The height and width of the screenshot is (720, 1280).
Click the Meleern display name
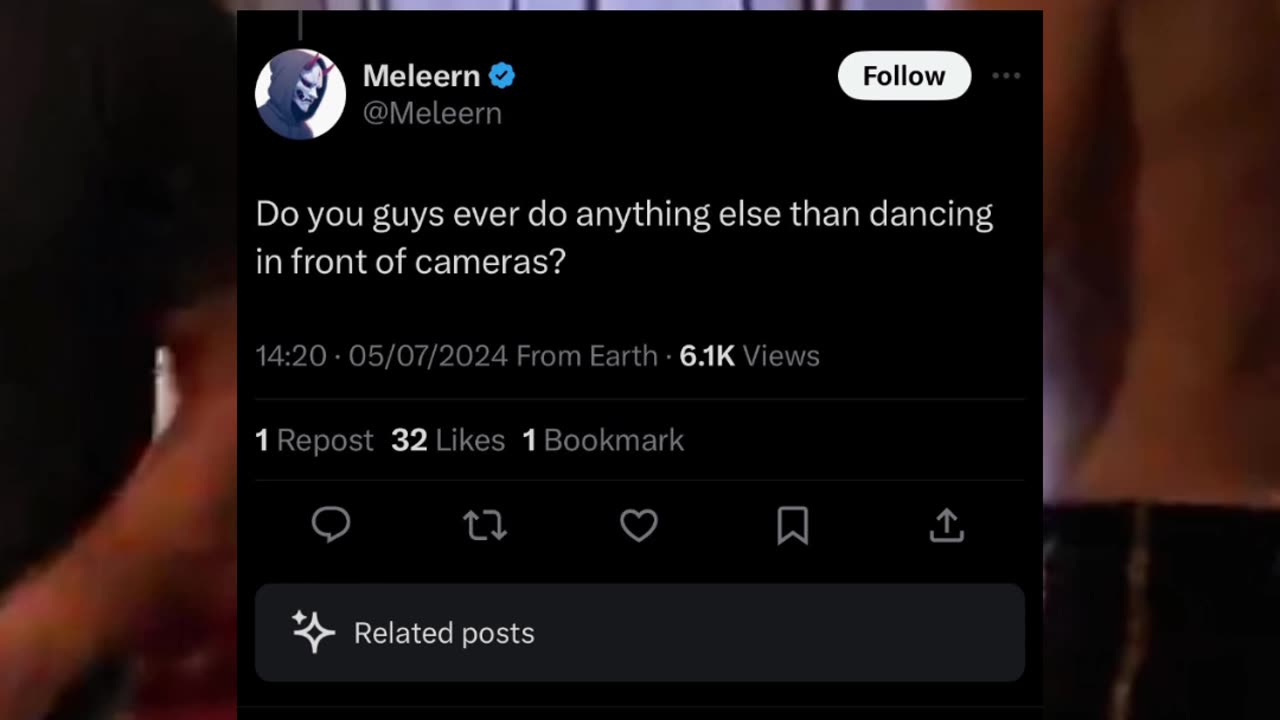(421, 76)
